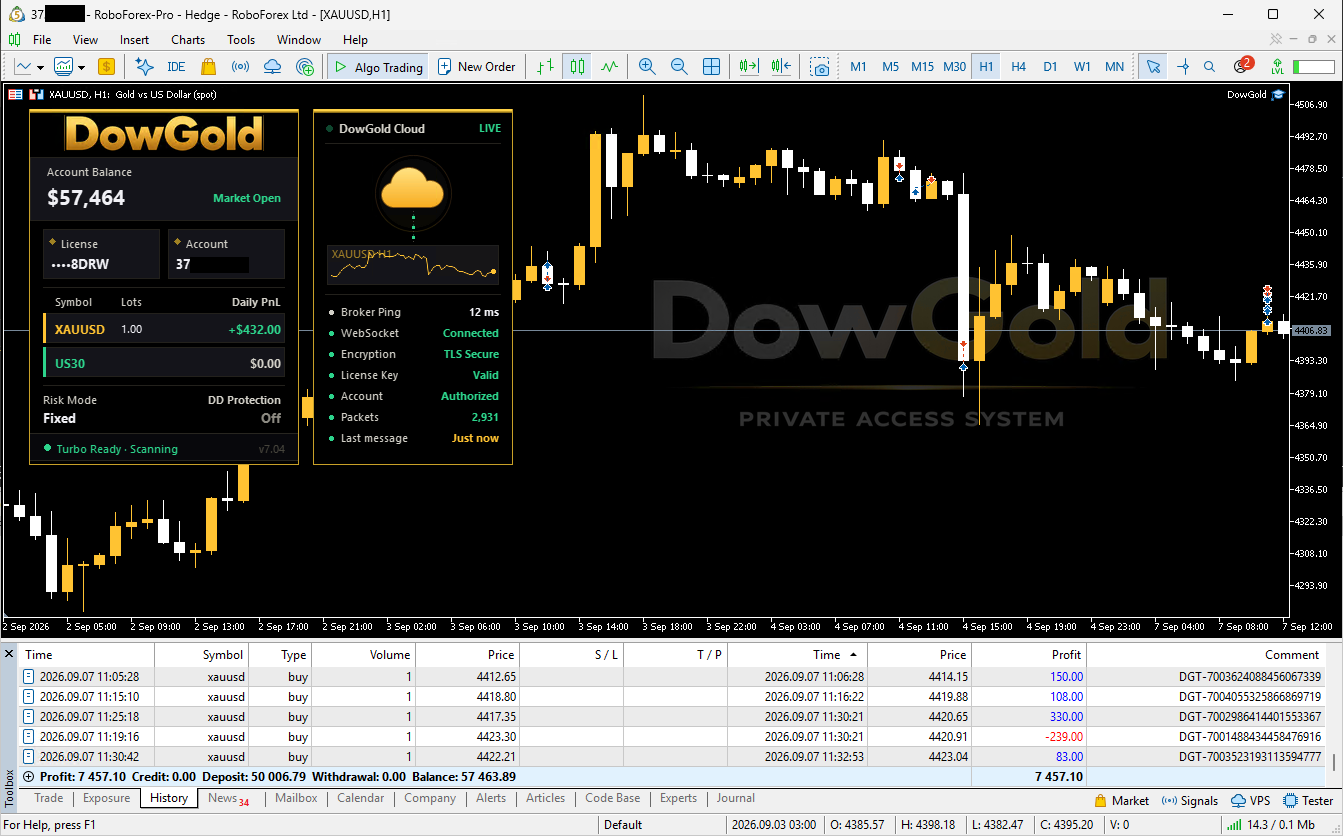This screenshot has height=838, width=1343.
Task: Click the MQL5 AI assistant sparkle icon
Action: click(144, 67)
